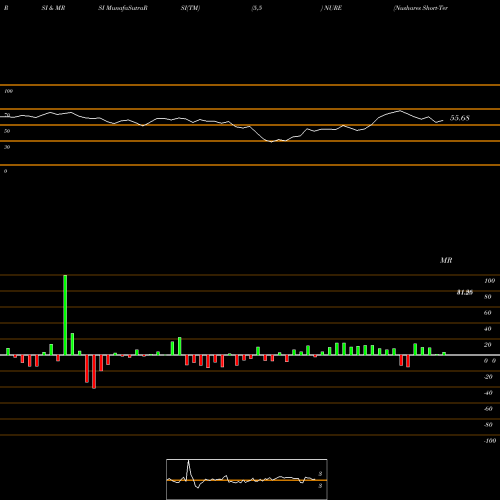This screenshot has width=500, height=500.
Task: Click the RSI axis label 0
Action: [x=5, y=171]
